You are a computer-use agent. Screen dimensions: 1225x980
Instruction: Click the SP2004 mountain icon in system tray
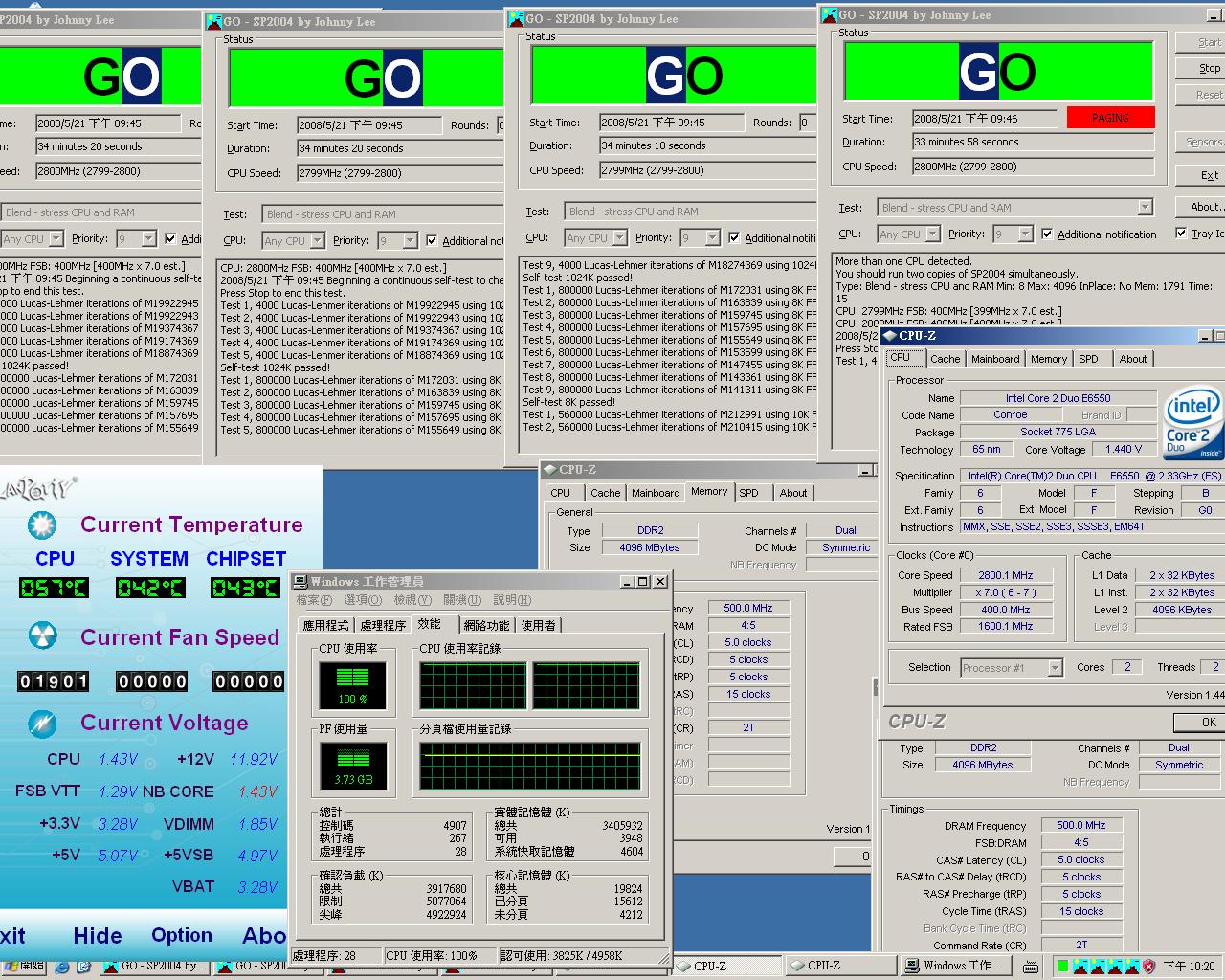(x=1079, y=967)
